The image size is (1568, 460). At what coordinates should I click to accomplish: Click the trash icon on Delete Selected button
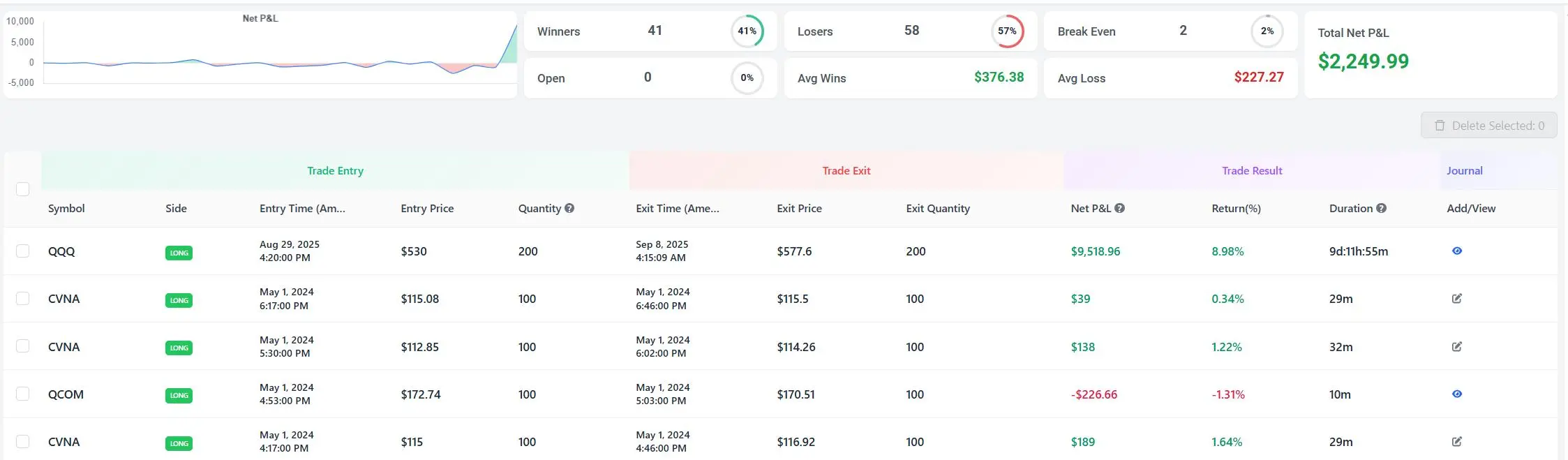tap(1439, 126)
